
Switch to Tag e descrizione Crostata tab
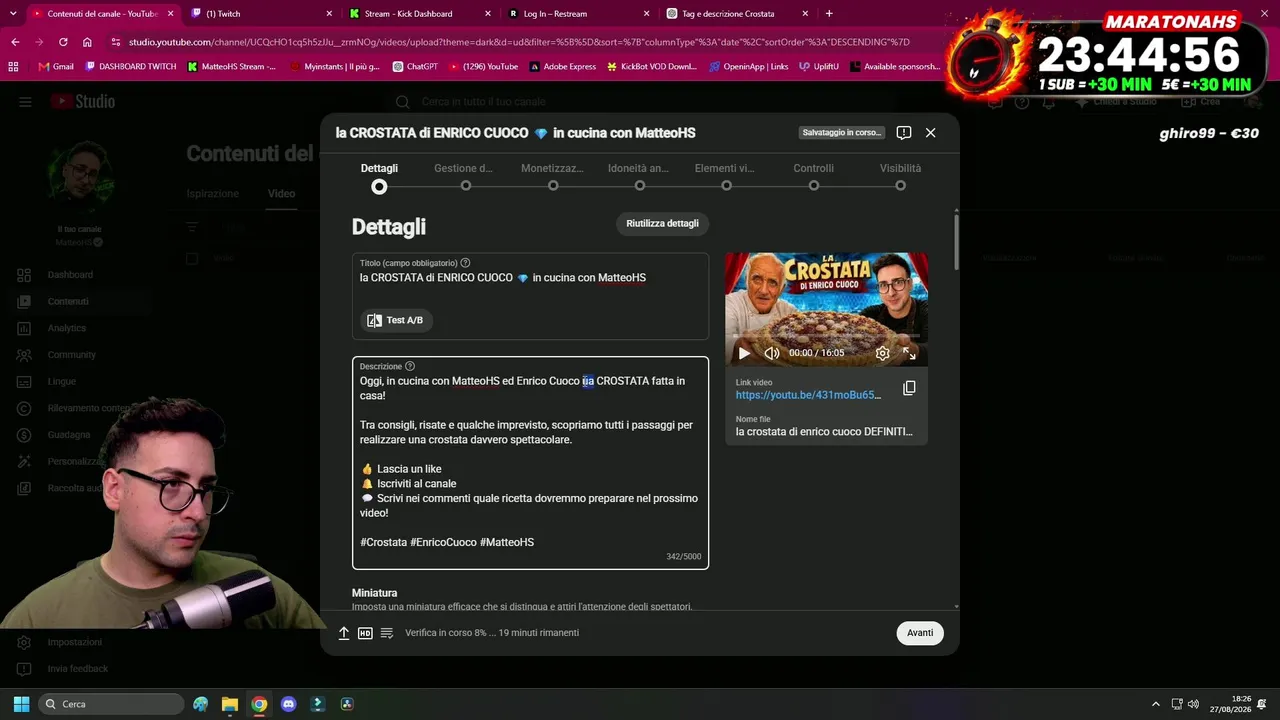[x=736, y=14]
